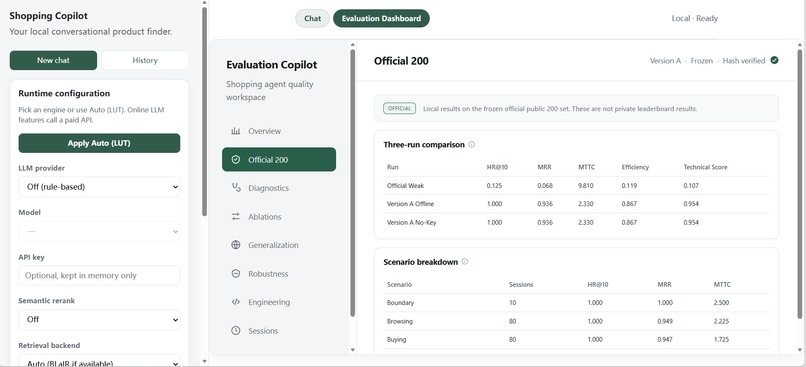Image resolution: width=806 pixels, height=367 pixels.
Task: Click the green hash verified checkmark icon
Action: click(774, 60)
